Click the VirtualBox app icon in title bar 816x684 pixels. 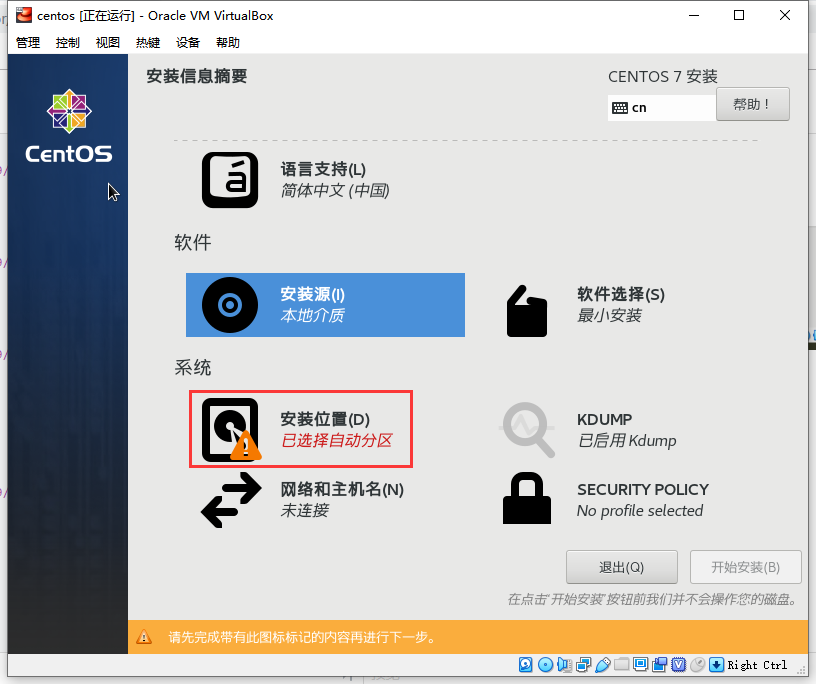pos(23,16)
